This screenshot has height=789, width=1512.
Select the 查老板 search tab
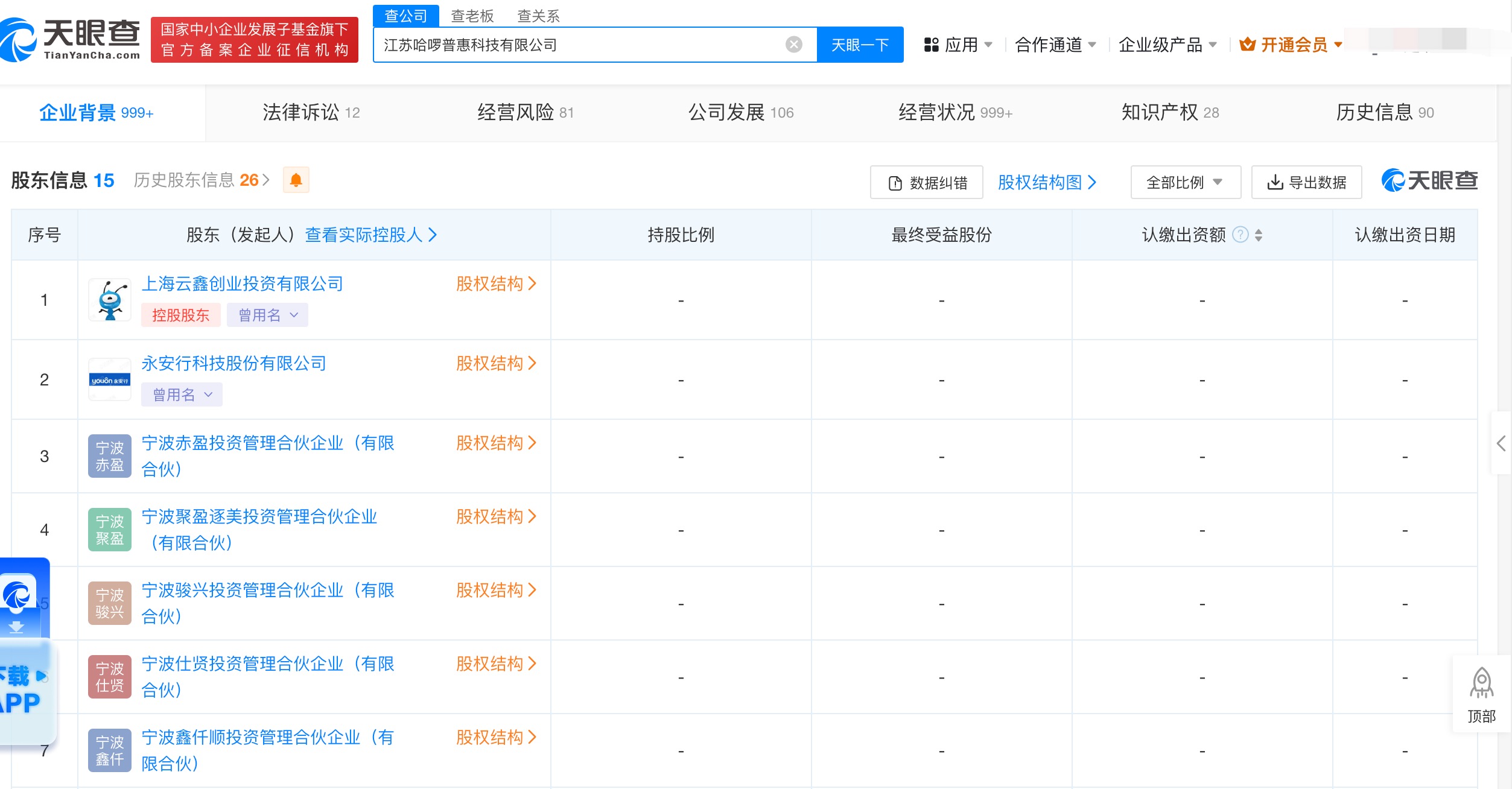tap(472, 16)
